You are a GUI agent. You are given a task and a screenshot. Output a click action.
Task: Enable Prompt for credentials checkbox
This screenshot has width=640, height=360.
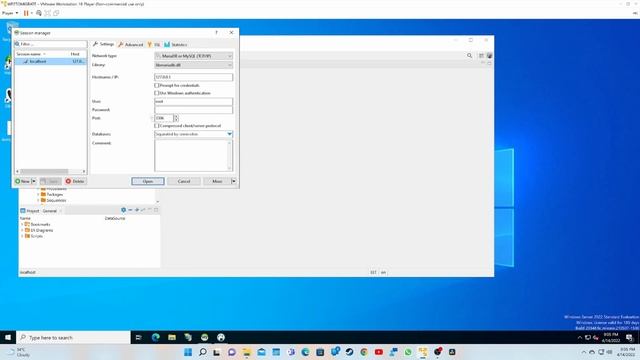[x=157, y=85]
